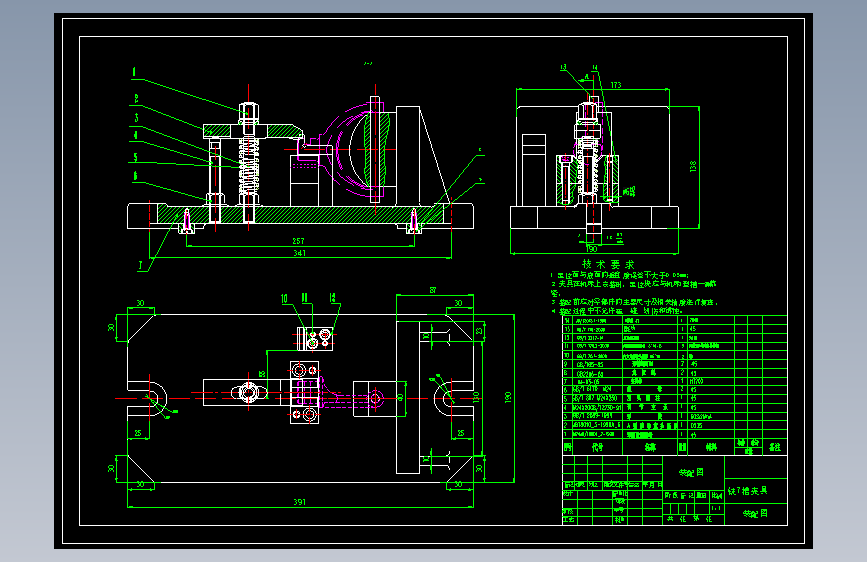Click part balloon number 3

point(136,117)
